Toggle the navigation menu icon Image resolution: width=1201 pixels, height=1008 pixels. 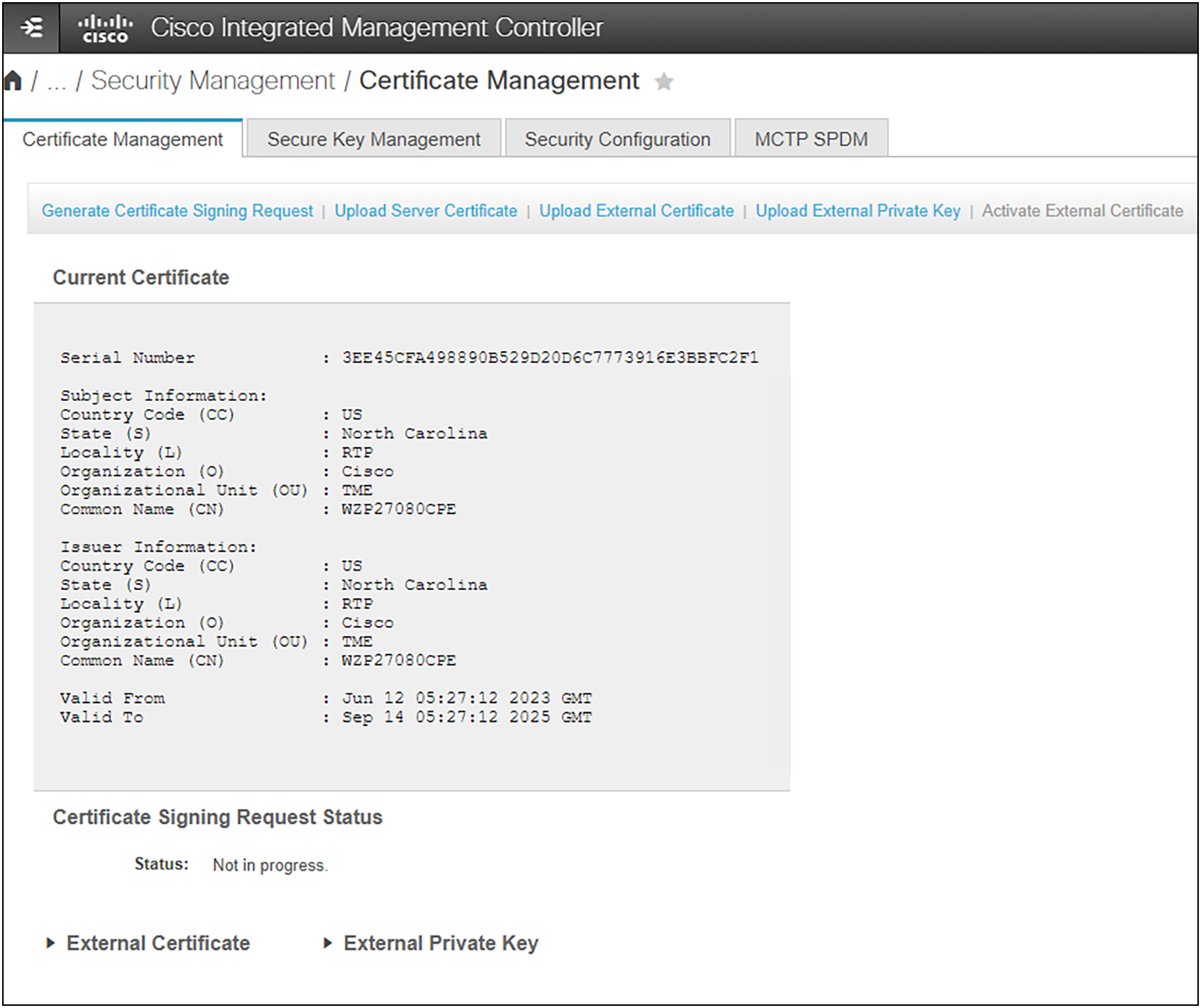click(x=31, y=28)
